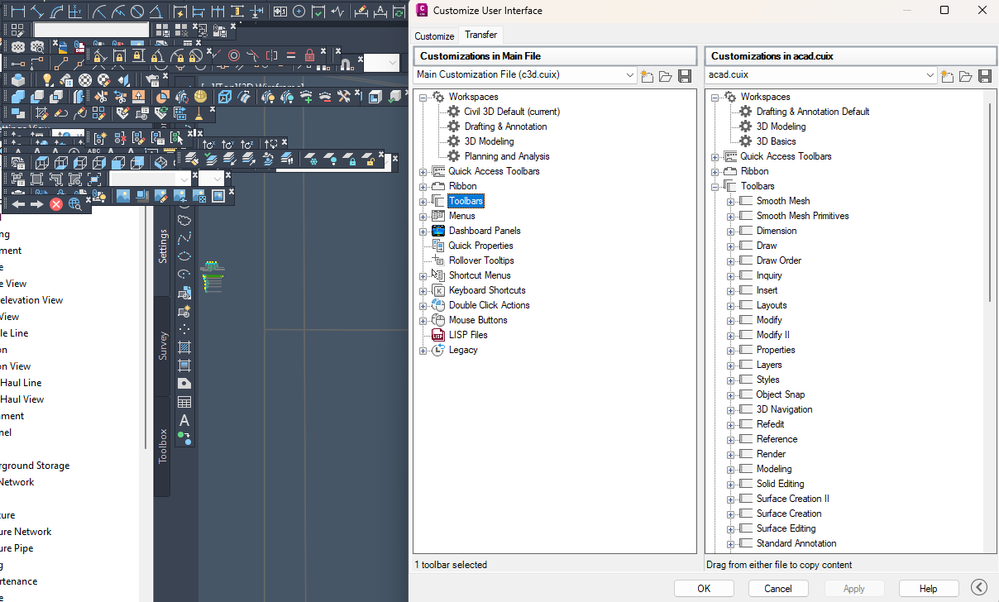Click the Point tool in Draw toolbar

[x=184, y=329]
